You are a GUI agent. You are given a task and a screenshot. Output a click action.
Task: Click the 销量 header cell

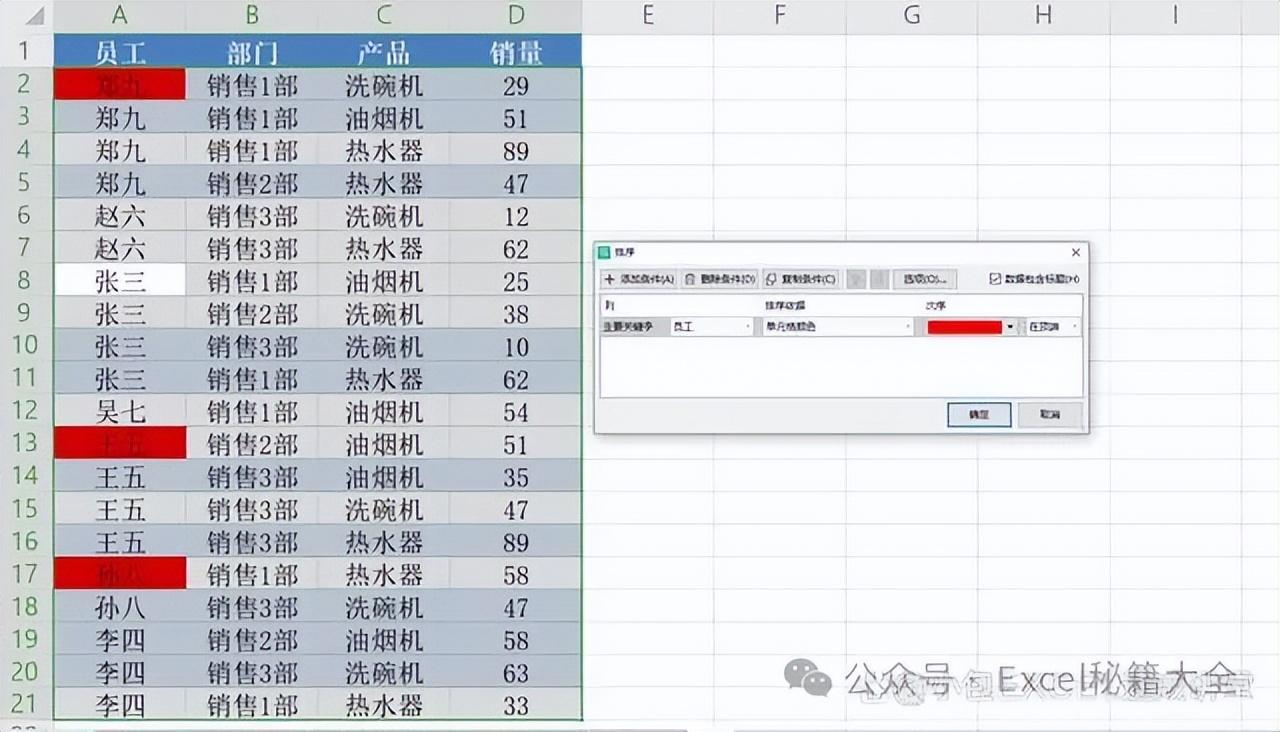tap(516, 51)
